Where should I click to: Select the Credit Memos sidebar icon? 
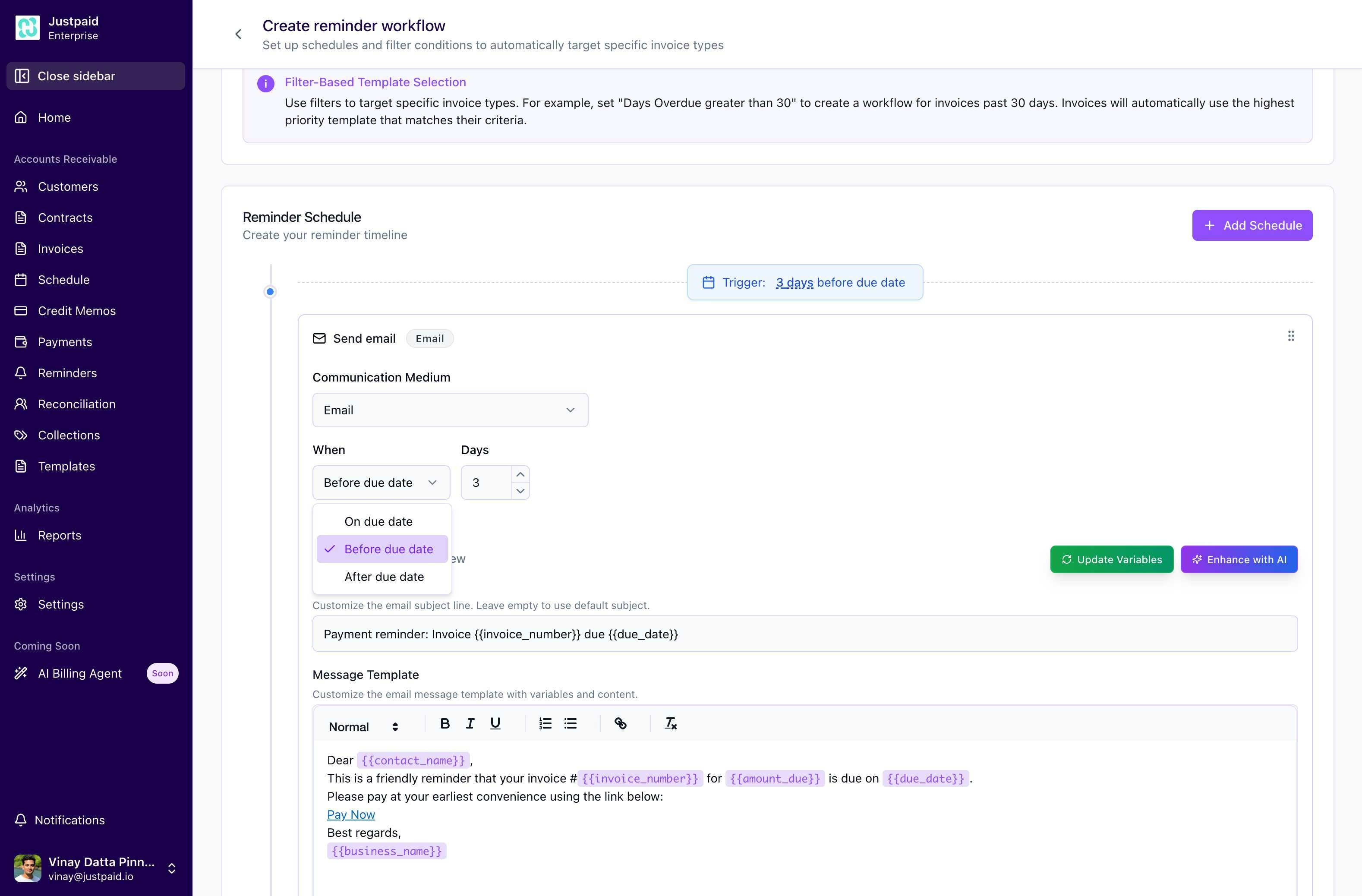point(21,311)
